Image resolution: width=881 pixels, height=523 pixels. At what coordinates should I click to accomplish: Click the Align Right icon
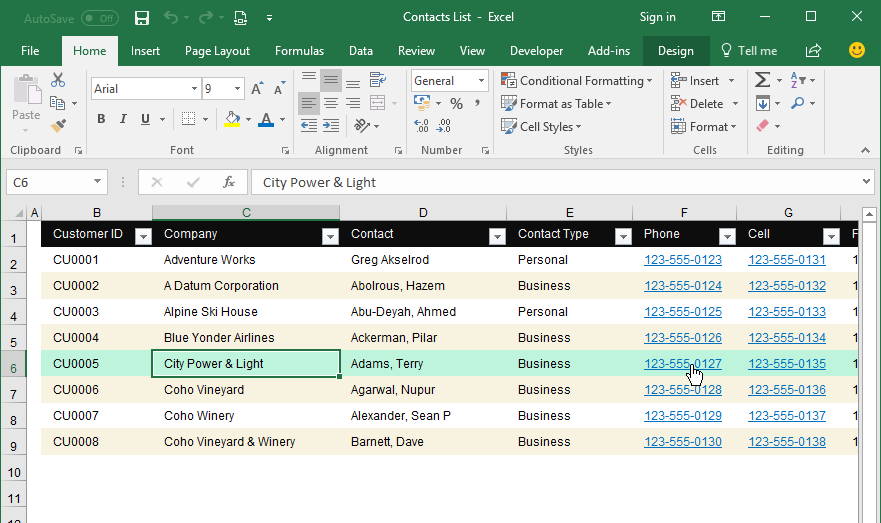coord(353,103)
